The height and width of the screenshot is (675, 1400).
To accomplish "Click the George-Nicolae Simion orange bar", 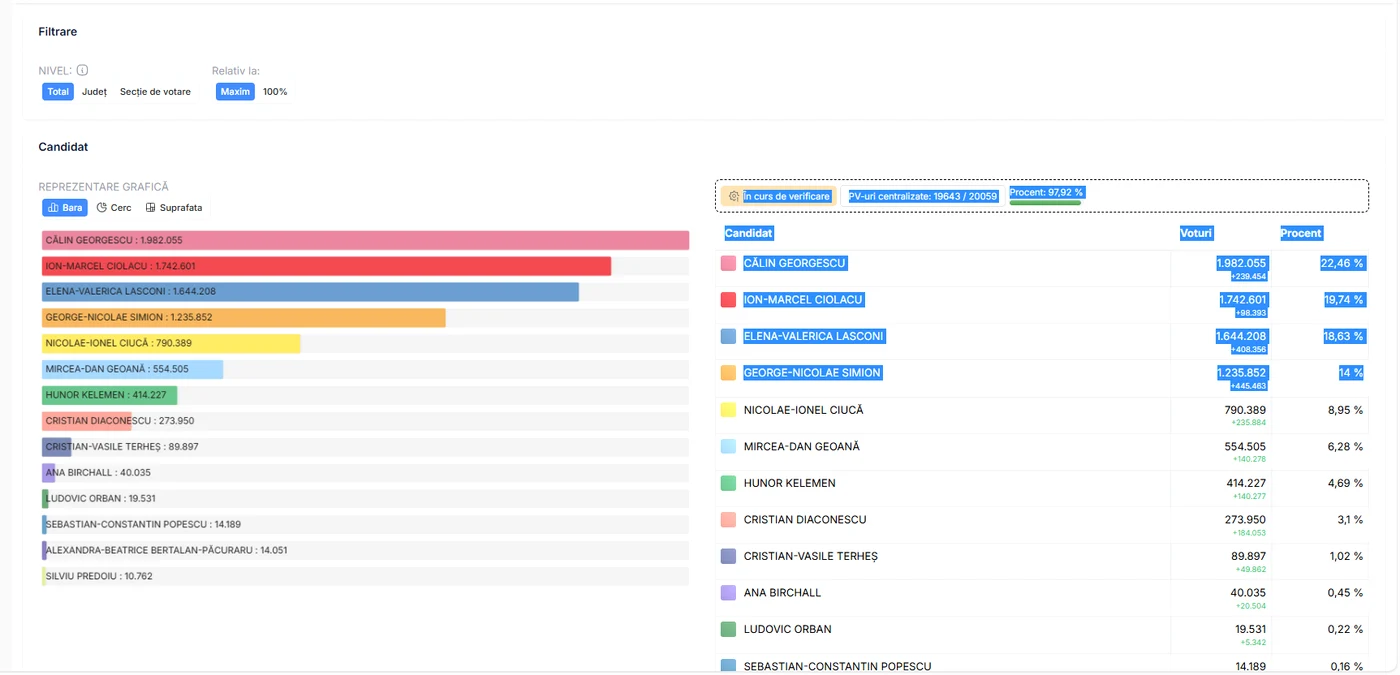I will point(243,318).
